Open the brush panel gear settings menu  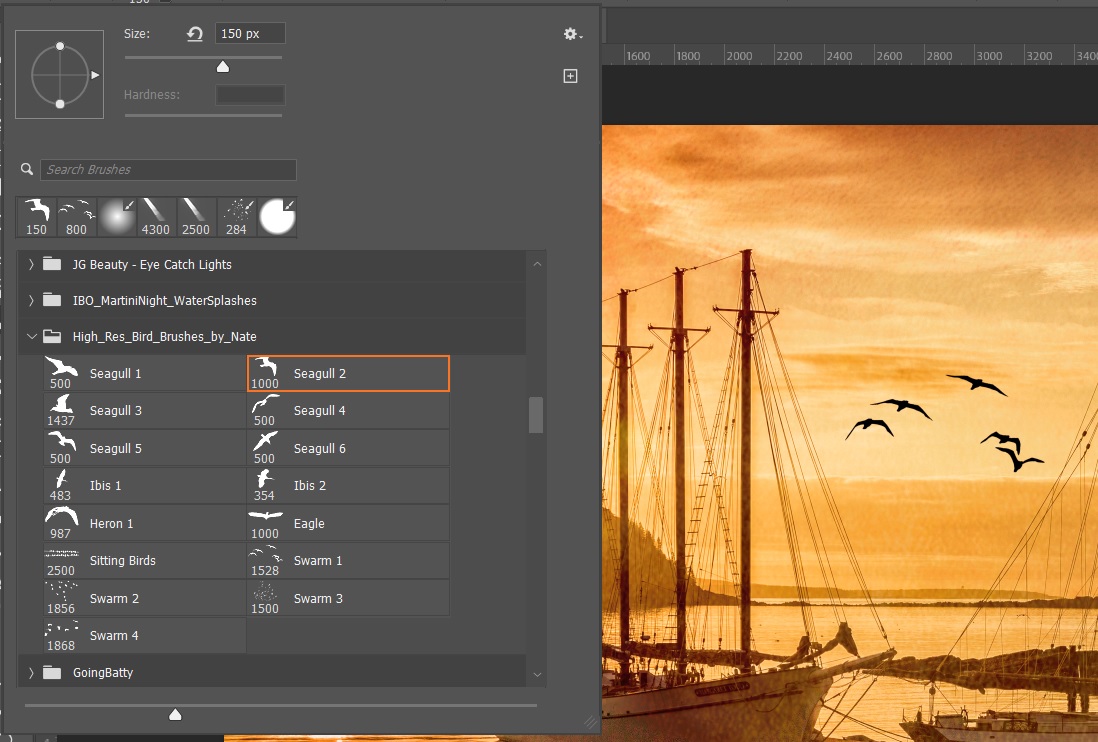(572, 34)
